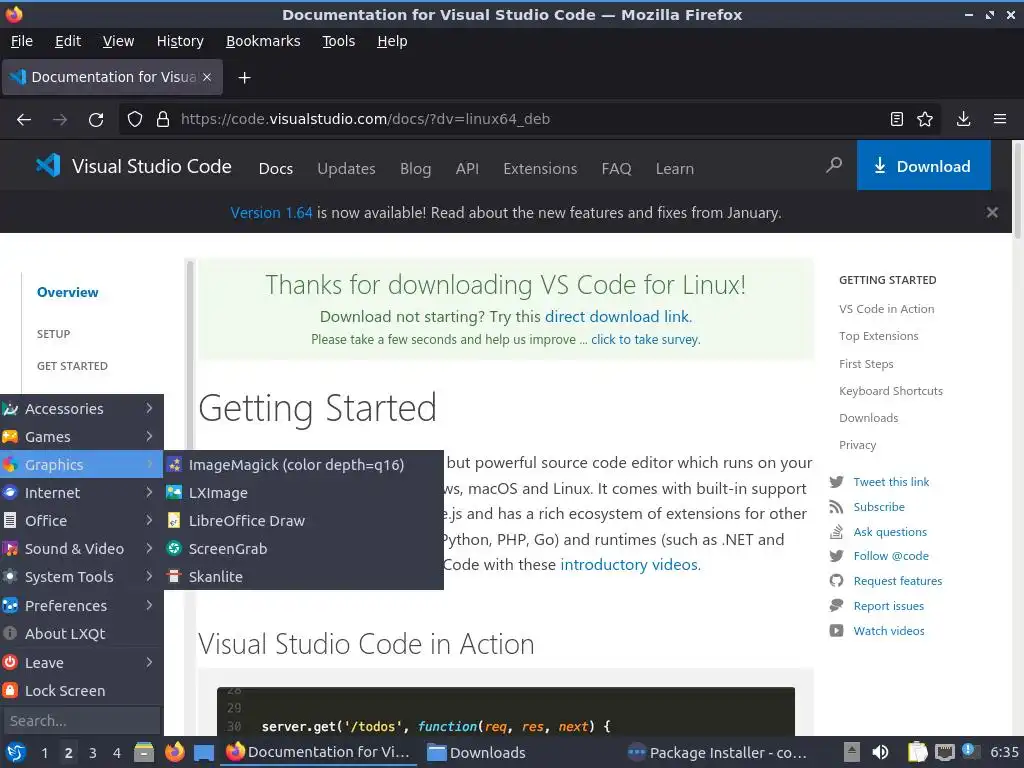Open the Help menu
1024x768 pixels.
pos(392,41)
